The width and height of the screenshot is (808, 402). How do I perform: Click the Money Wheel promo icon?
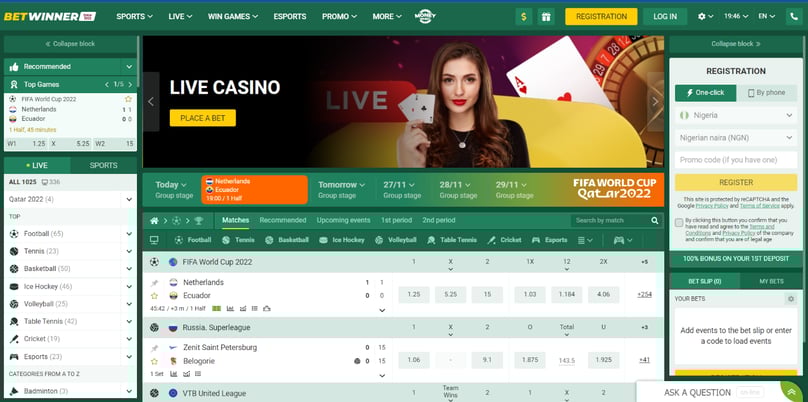point(425,16)
